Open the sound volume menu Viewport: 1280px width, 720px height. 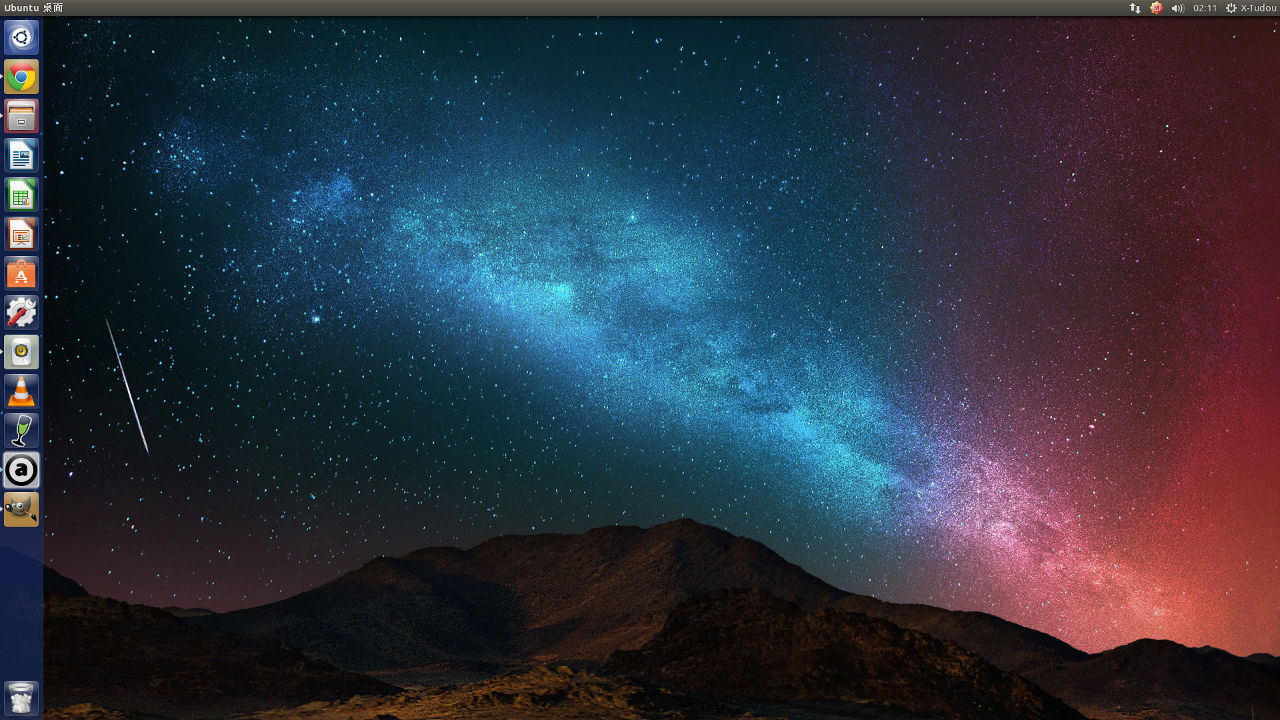(x=1177, y=8)
